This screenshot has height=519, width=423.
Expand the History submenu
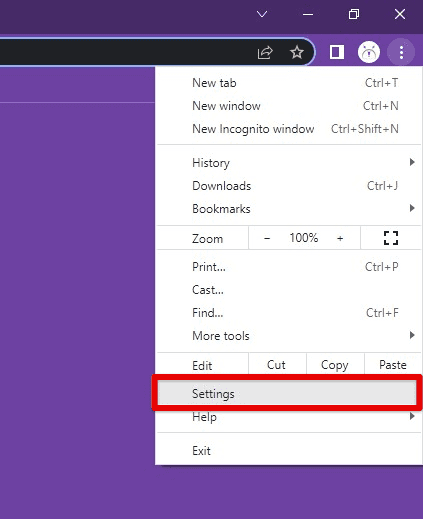click(x=289, y=163)
